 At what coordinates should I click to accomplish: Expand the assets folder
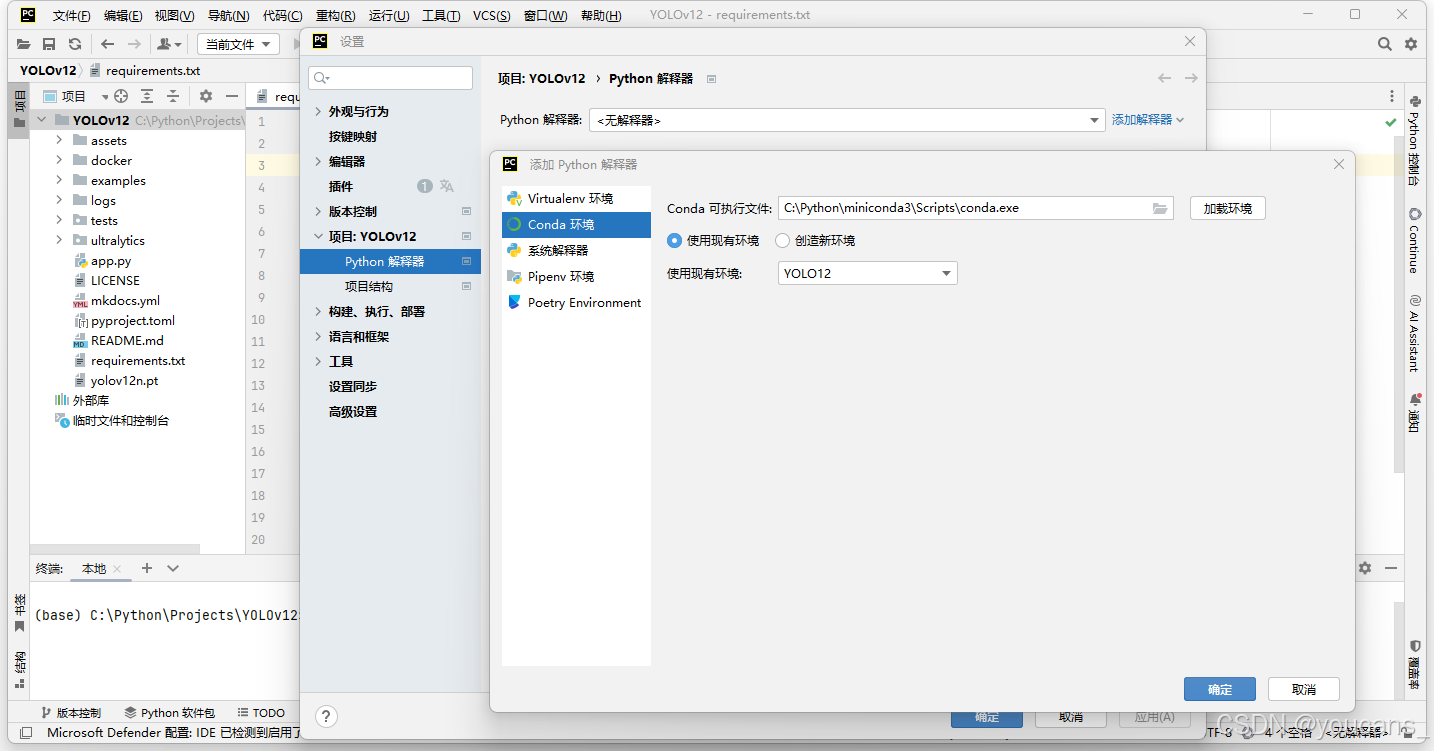tap(59, 140)
